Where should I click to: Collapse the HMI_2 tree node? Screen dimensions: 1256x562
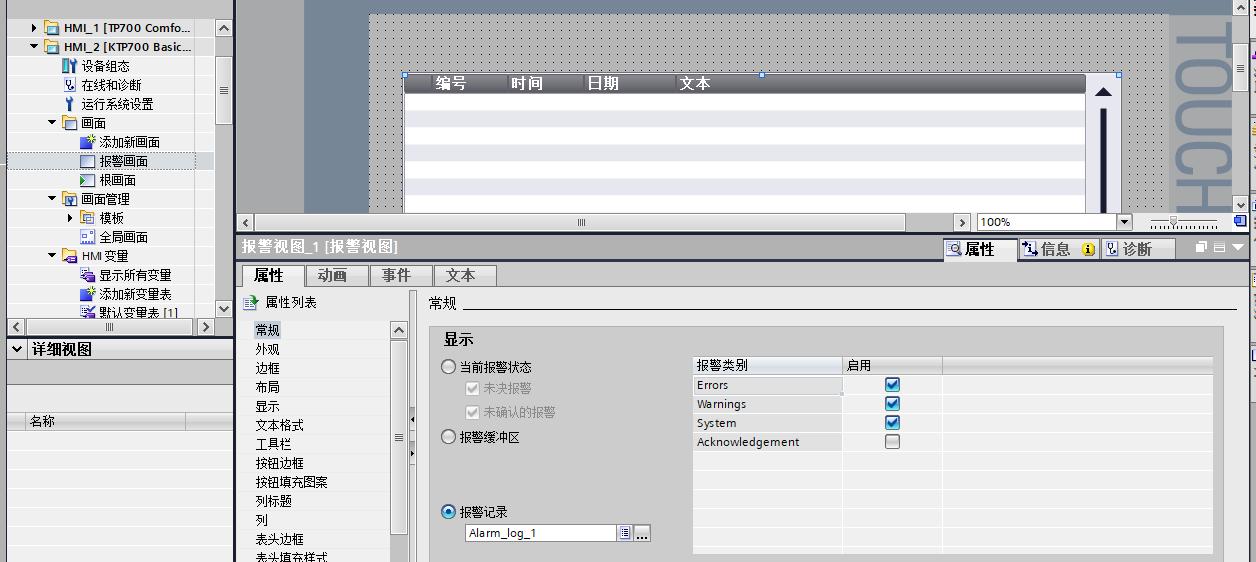34,47
